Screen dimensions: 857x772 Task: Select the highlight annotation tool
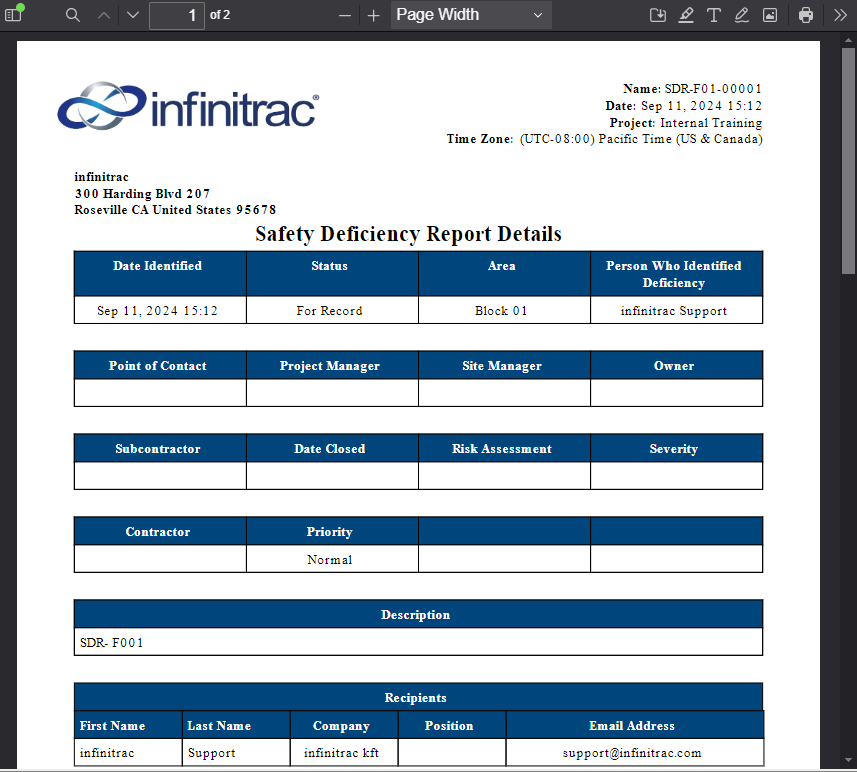click(x=686, y=15)
